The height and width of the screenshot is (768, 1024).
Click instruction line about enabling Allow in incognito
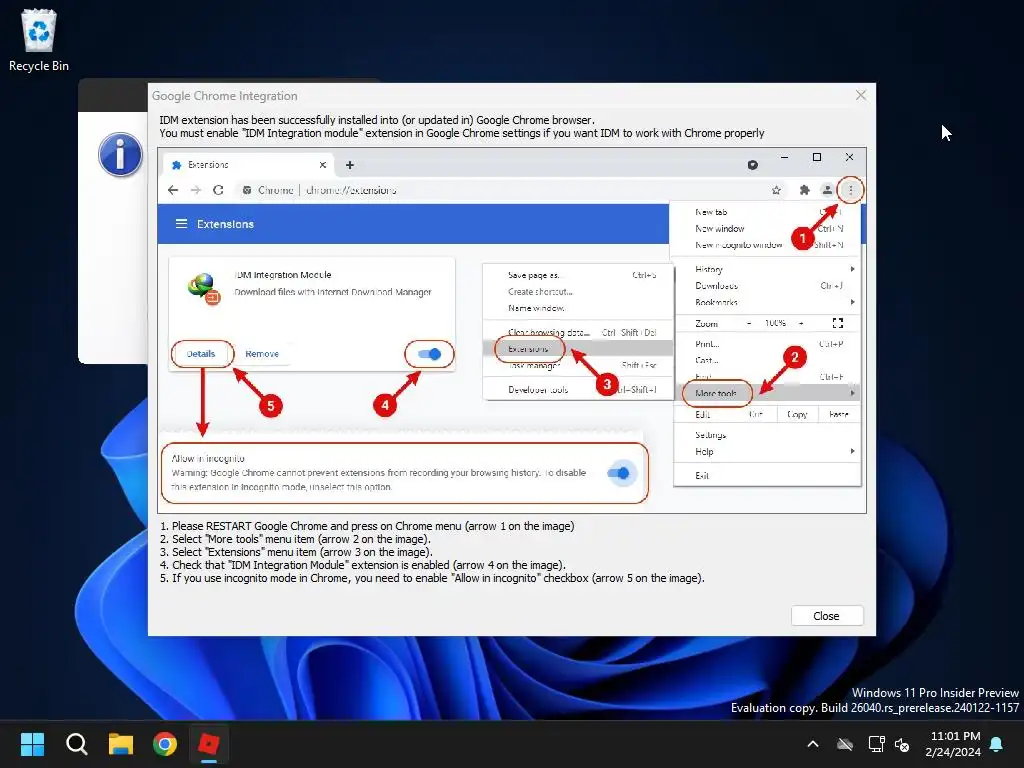(432, 578)
